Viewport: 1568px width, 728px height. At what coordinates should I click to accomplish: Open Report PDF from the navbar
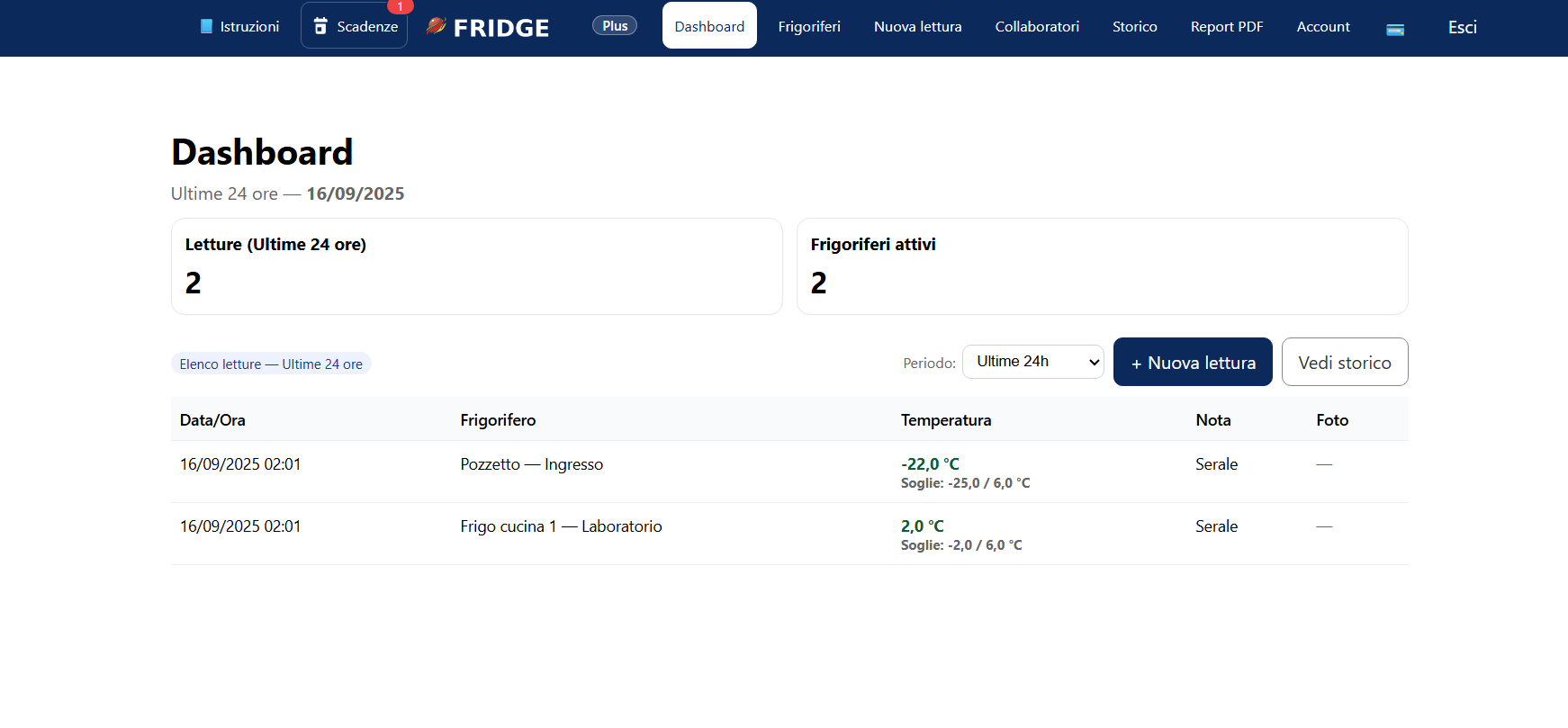(1226, 26)
